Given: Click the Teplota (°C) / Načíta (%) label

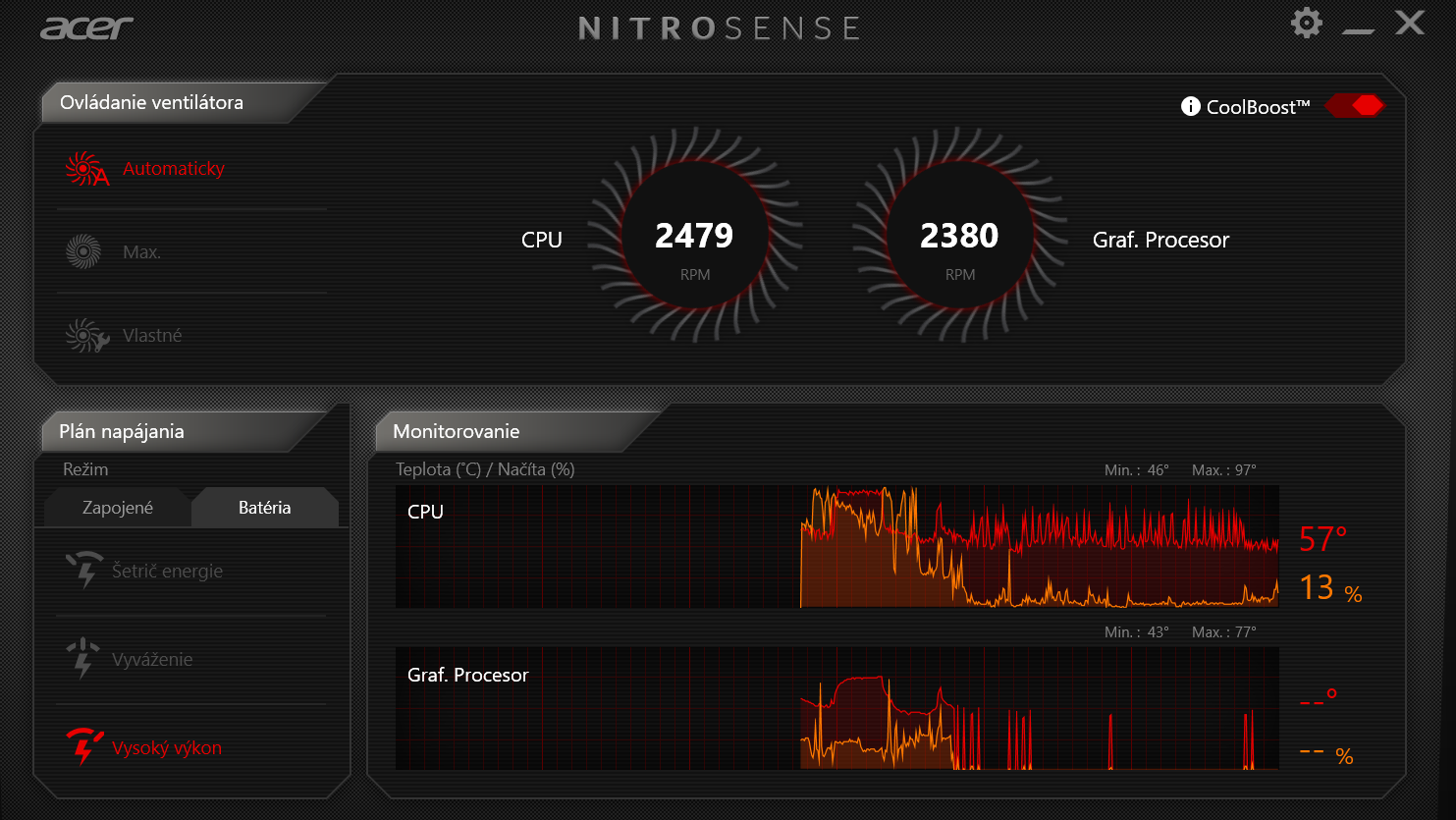Looking at the screenshot, I should [485, 469].
